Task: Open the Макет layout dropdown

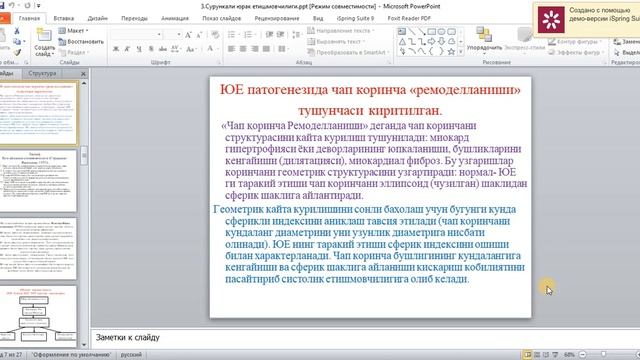Action: 73,31
